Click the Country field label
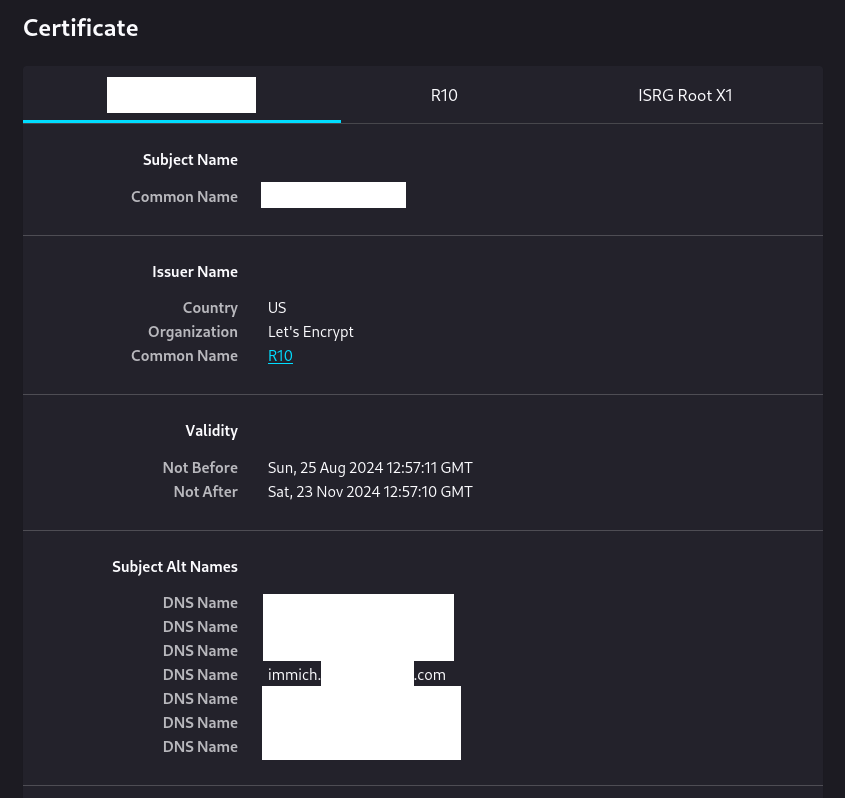The height and width of the screenshot is (798, 845). coord(210,308)
